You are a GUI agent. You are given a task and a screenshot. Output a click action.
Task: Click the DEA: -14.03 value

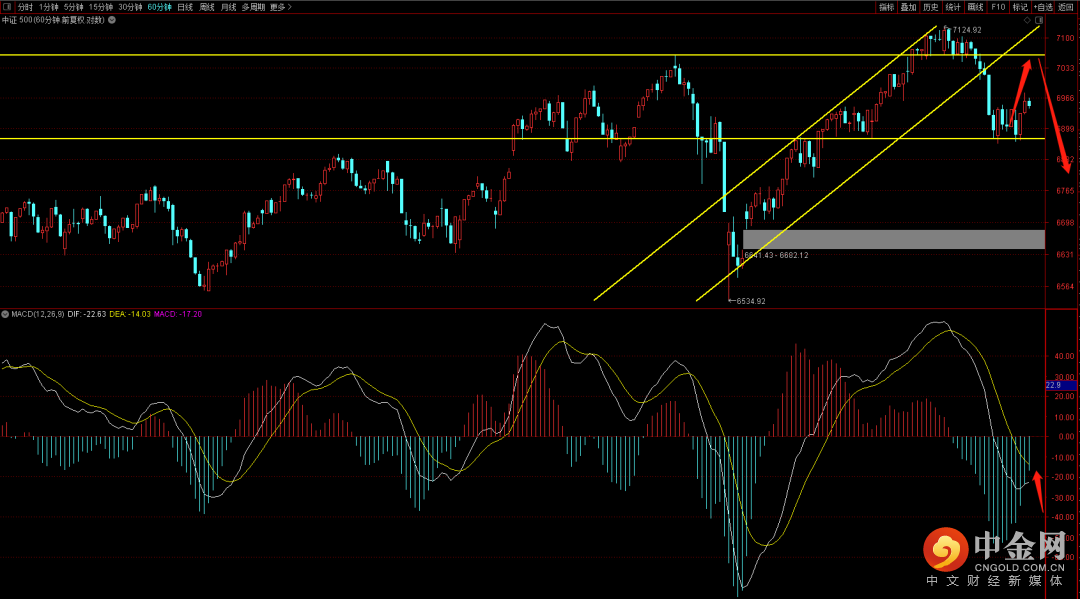pos(129,314)
